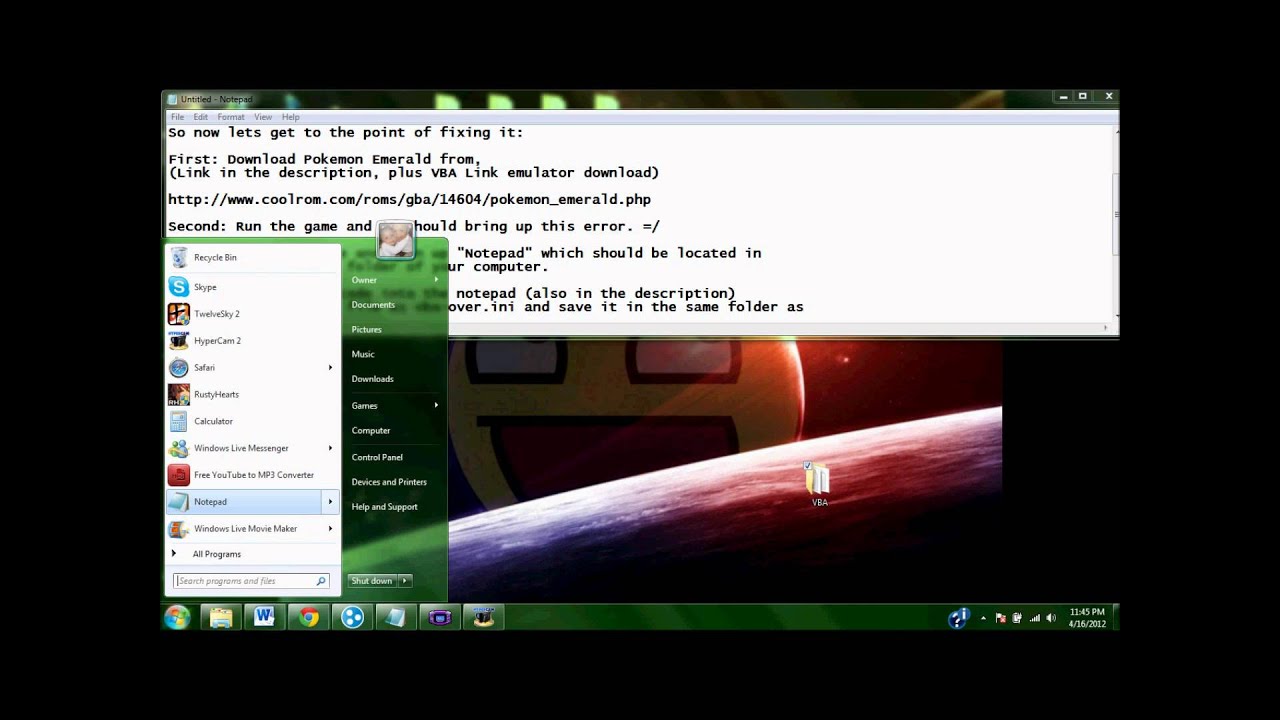Viewport: 1280px width, 720px height.
Task: Untick the checkbox on the VBA folder
Action: click(x=807, y=465)
